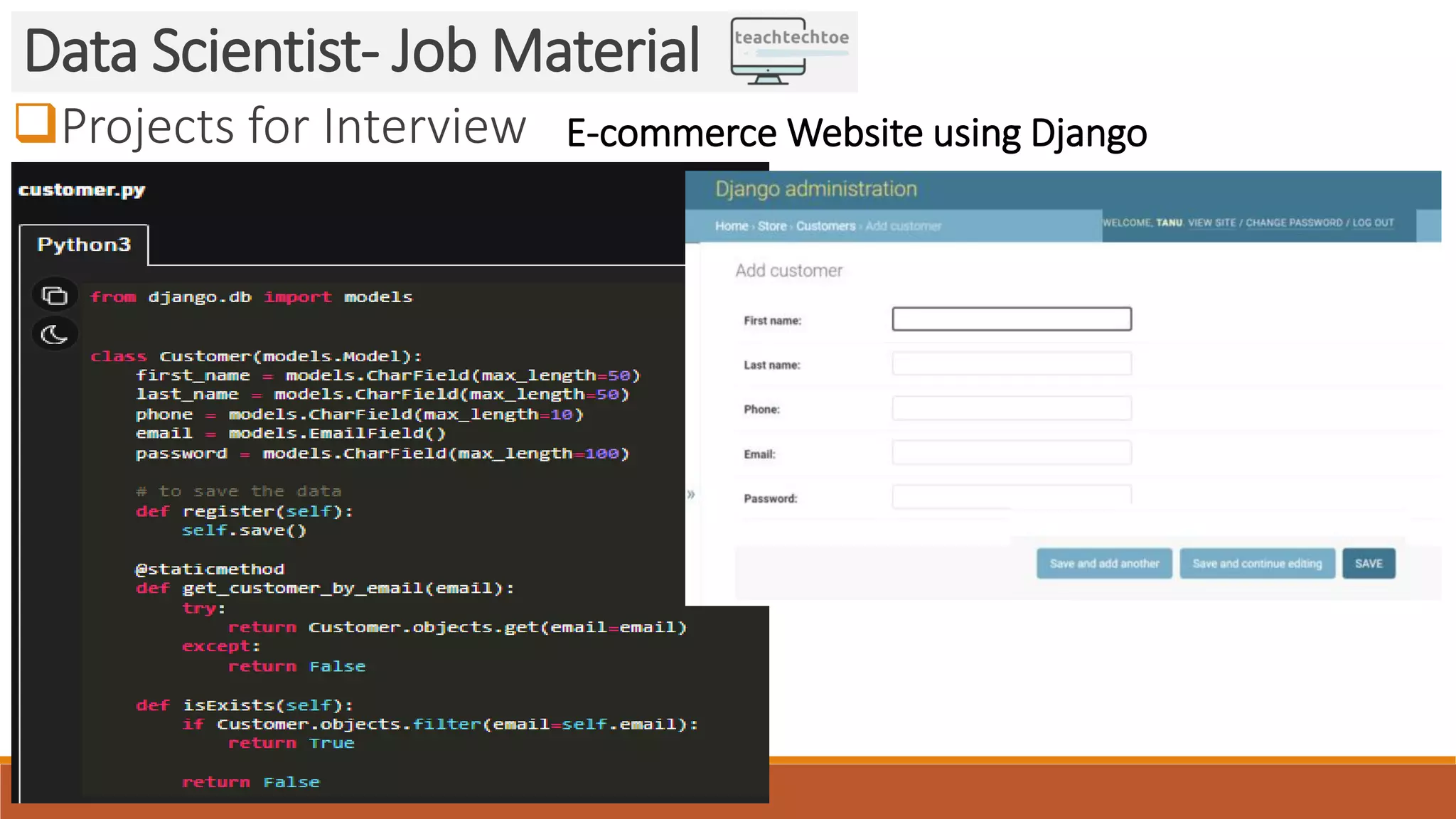Click the customer.py file name
This screenshot has width=1456, height=819.
82,190
